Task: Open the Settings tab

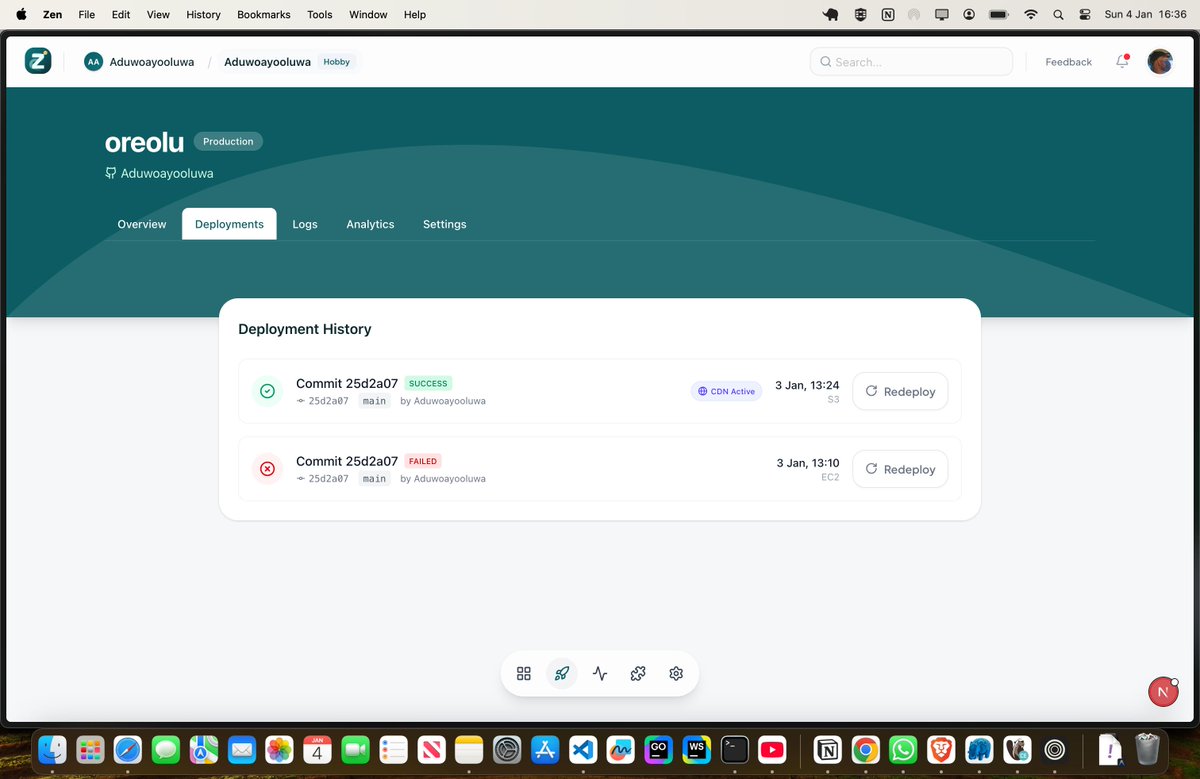Action: [444, 224]
